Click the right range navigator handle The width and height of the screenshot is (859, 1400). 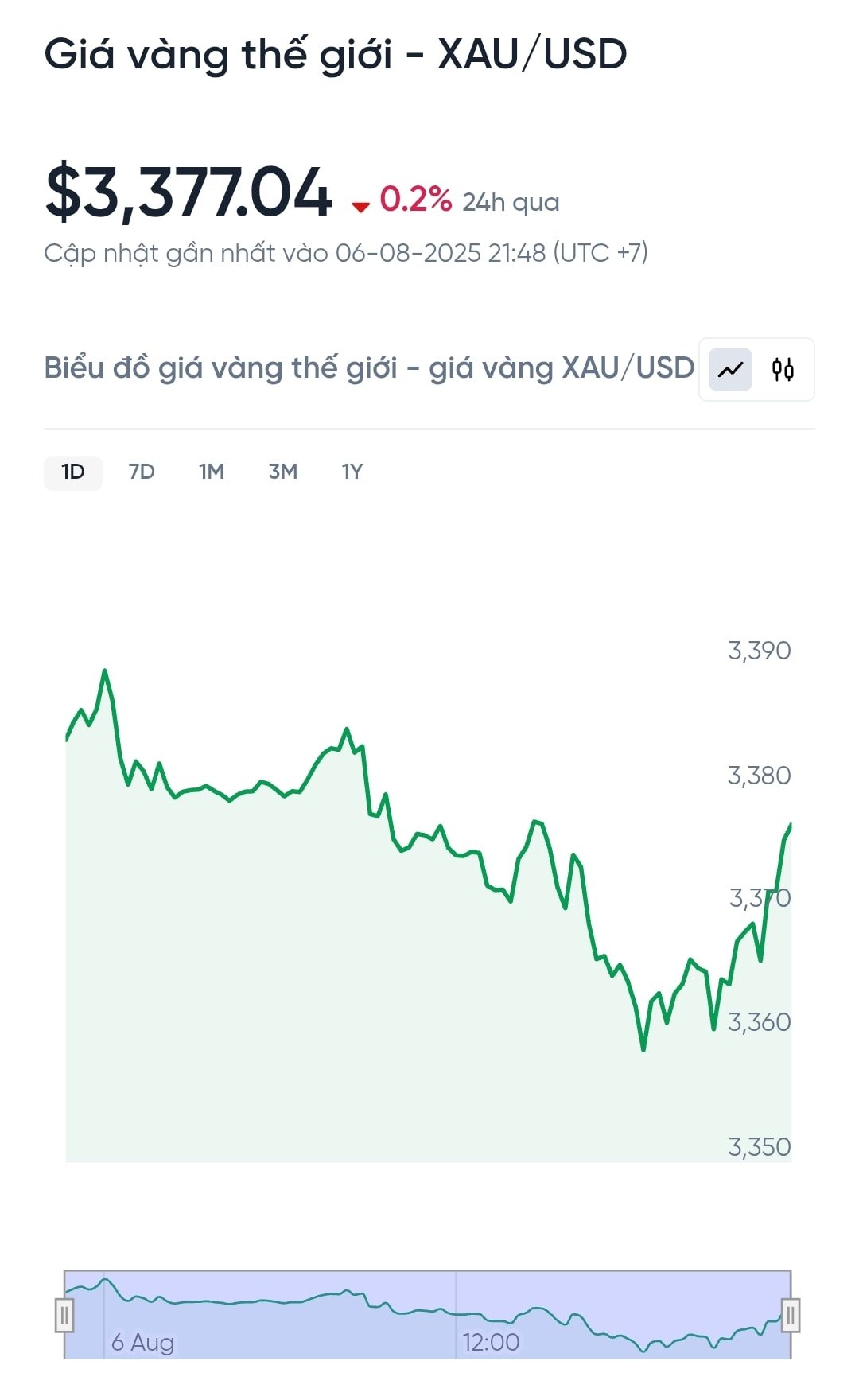click(791, 1315)
